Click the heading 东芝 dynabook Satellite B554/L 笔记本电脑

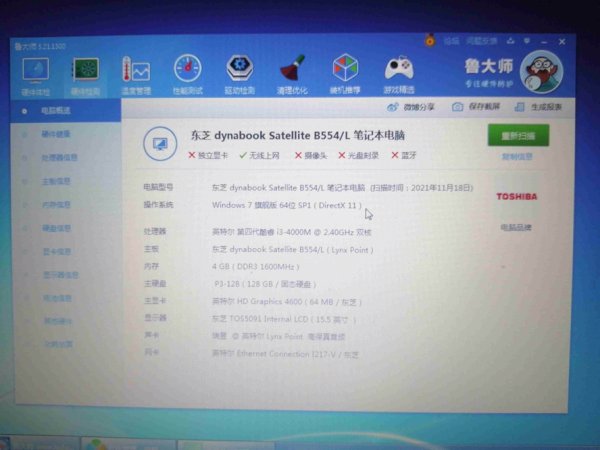pos(298,135)
